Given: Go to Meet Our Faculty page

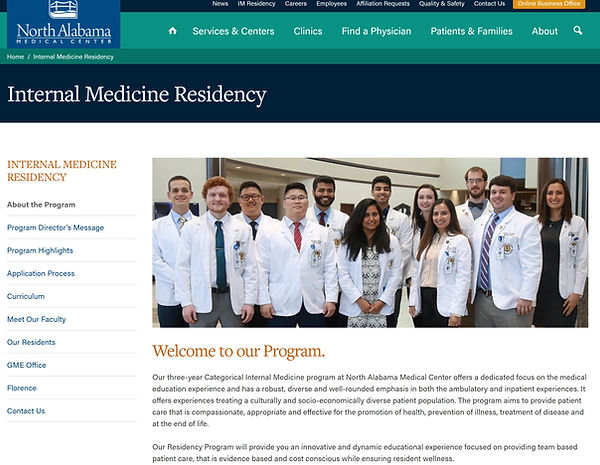Looking at the screenshot, I should point(36,319).
